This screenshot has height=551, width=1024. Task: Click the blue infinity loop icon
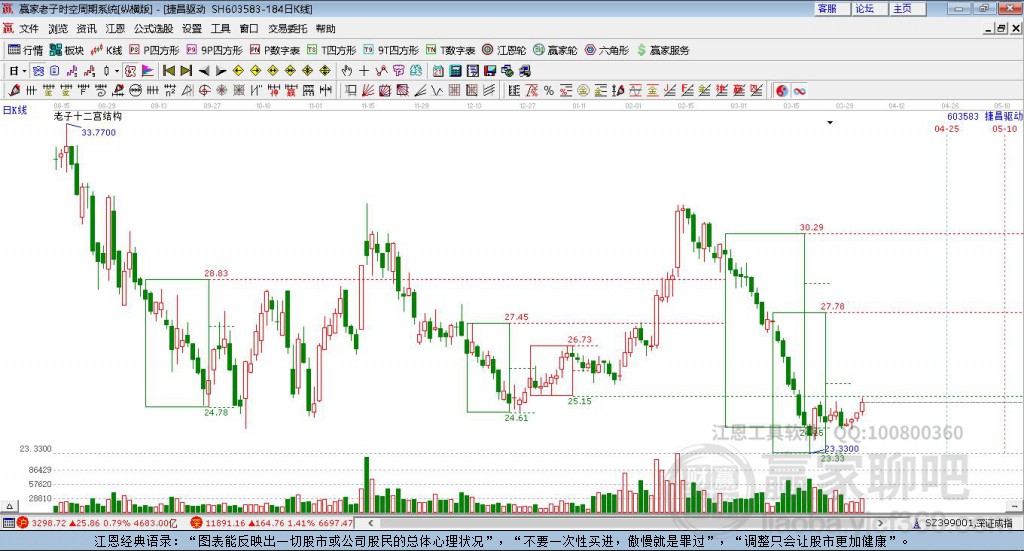coord(799,90)
